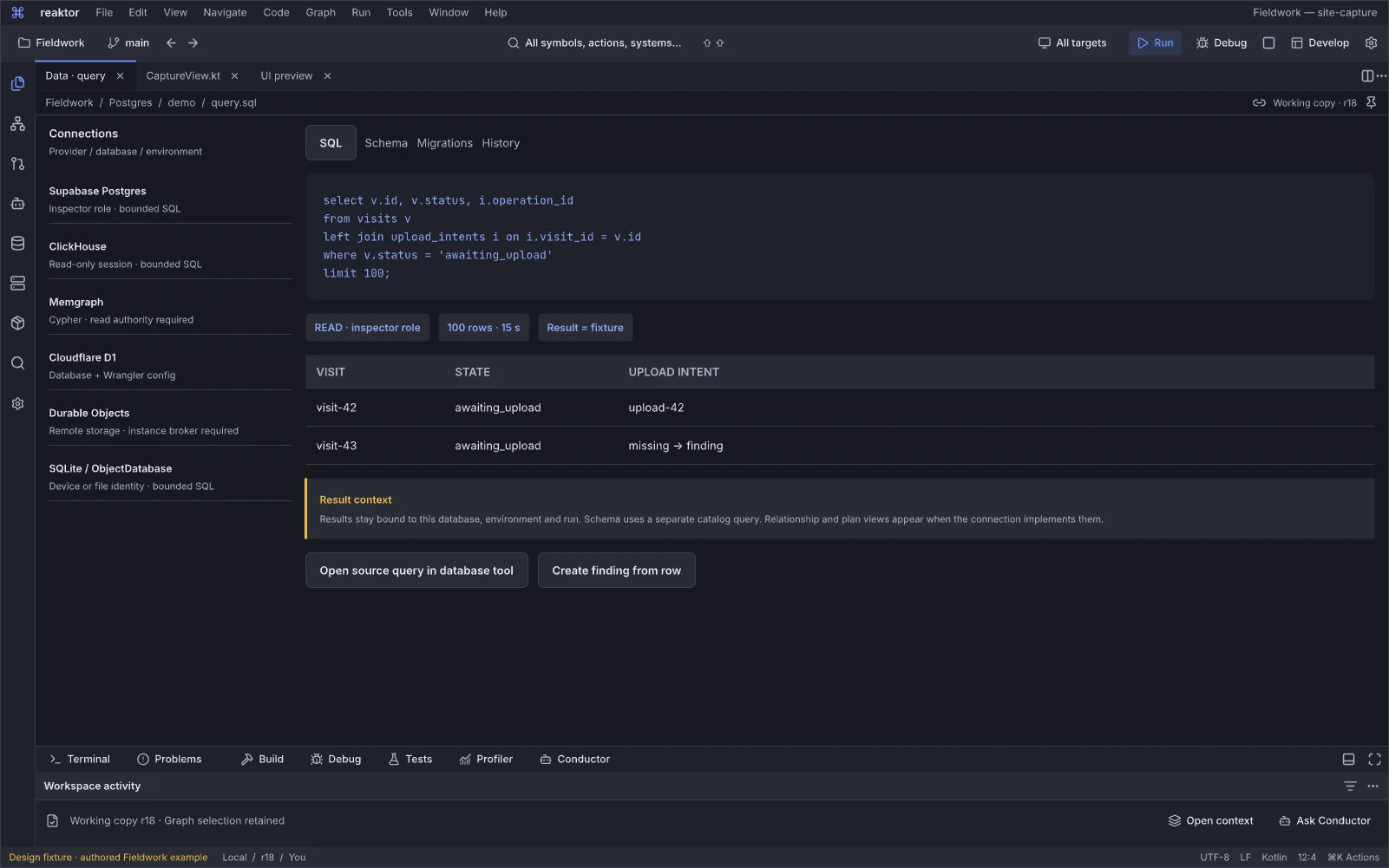Select the Supabase Postgres connection
Image resolution: width=1389 pixels, height=868 pixels.
(x=170, y=199)
